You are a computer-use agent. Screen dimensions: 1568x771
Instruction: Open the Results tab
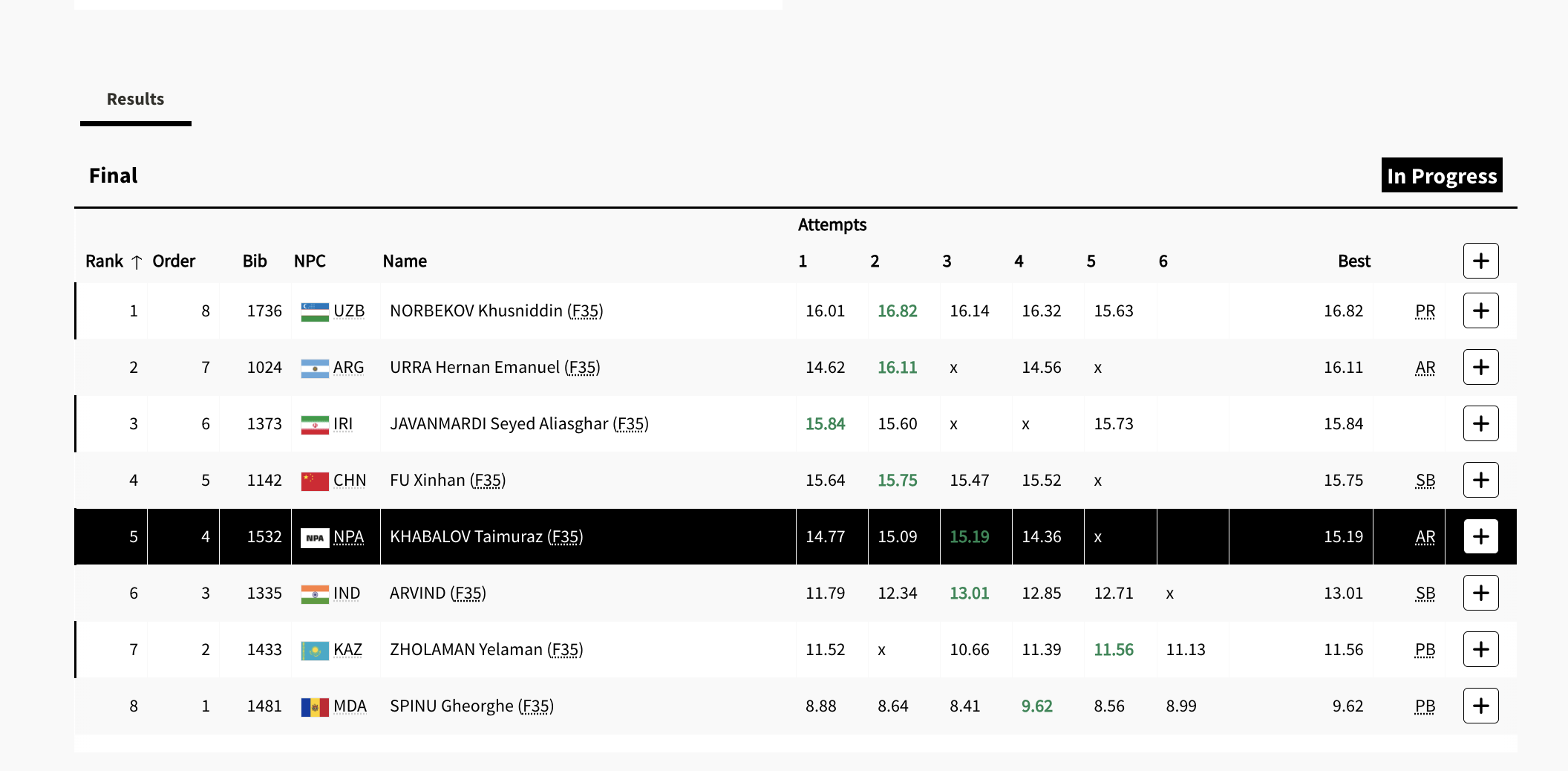135,100
